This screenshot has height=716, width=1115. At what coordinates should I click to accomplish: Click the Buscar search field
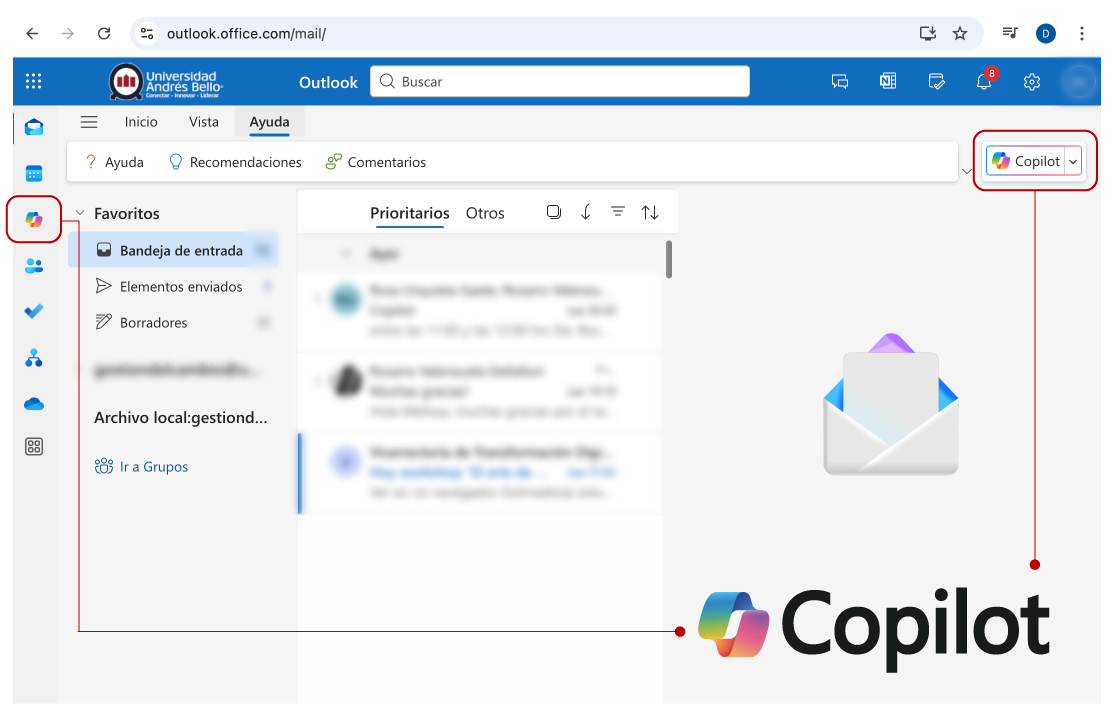[x=560, y=81]
